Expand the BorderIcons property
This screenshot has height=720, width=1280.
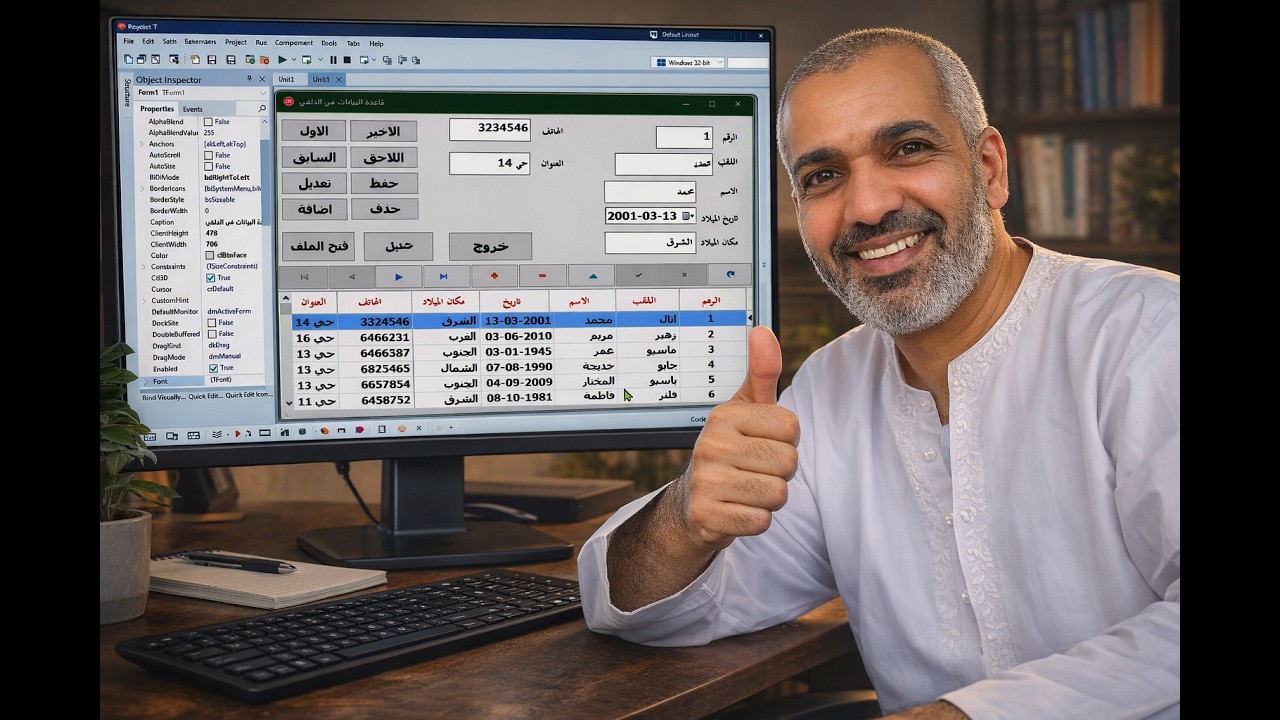tap(142, 188)
